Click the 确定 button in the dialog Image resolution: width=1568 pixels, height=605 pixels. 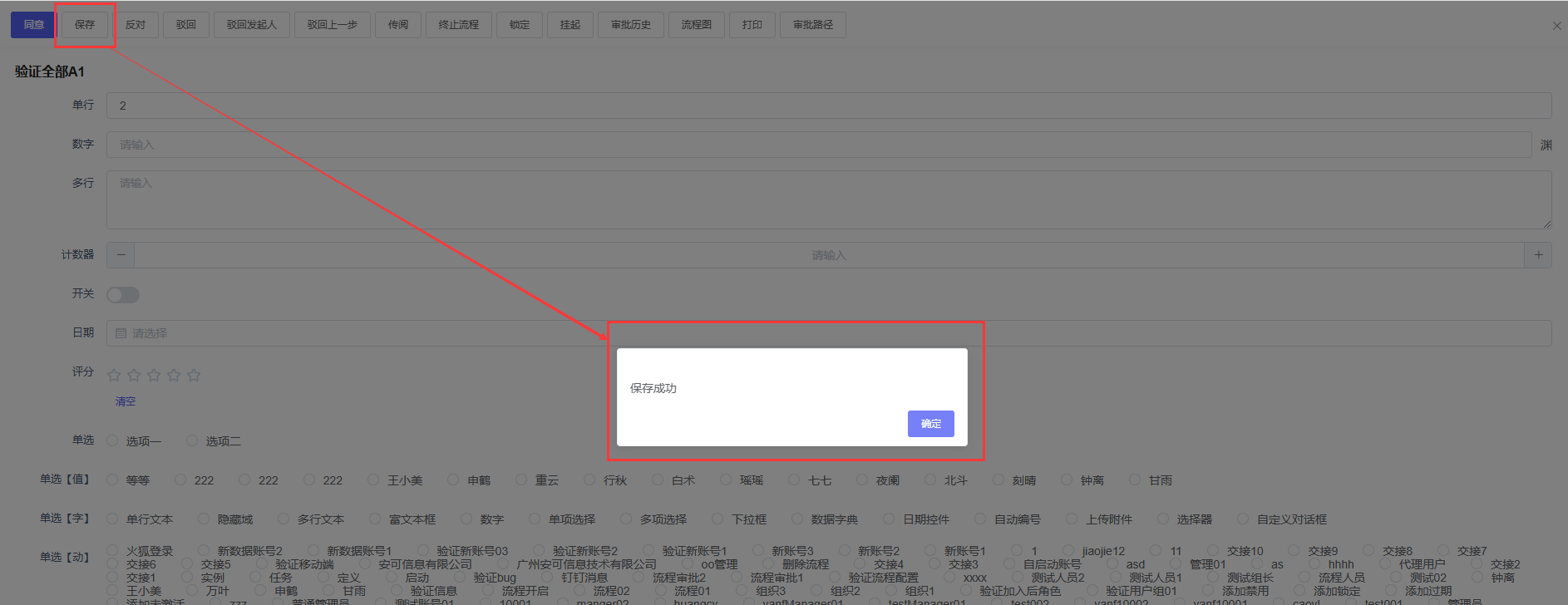(x=930, y=424)
